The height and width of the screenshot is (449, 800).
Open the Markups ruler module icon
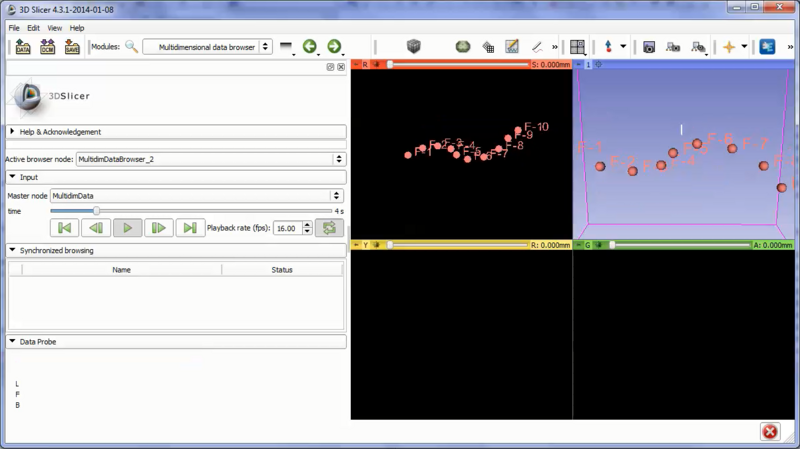[x=537, y=47]
